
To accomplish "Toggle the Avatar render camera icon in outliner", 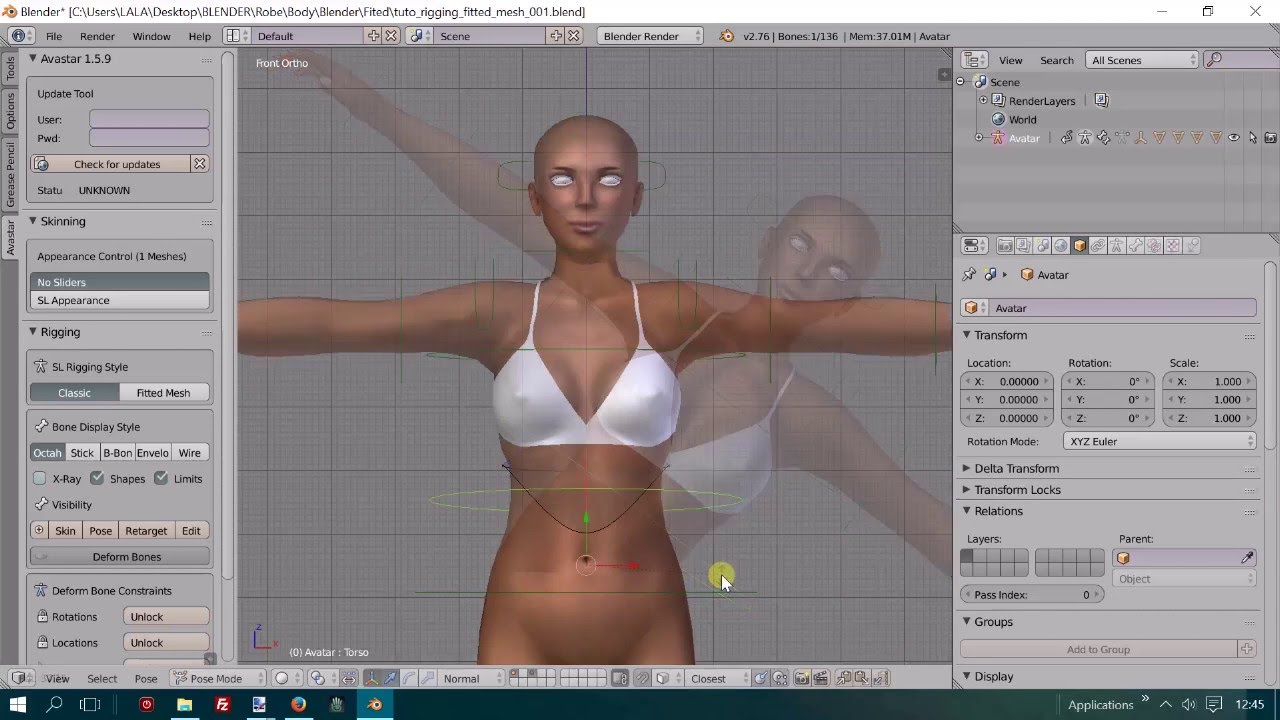I will [x=1270, y=138].
